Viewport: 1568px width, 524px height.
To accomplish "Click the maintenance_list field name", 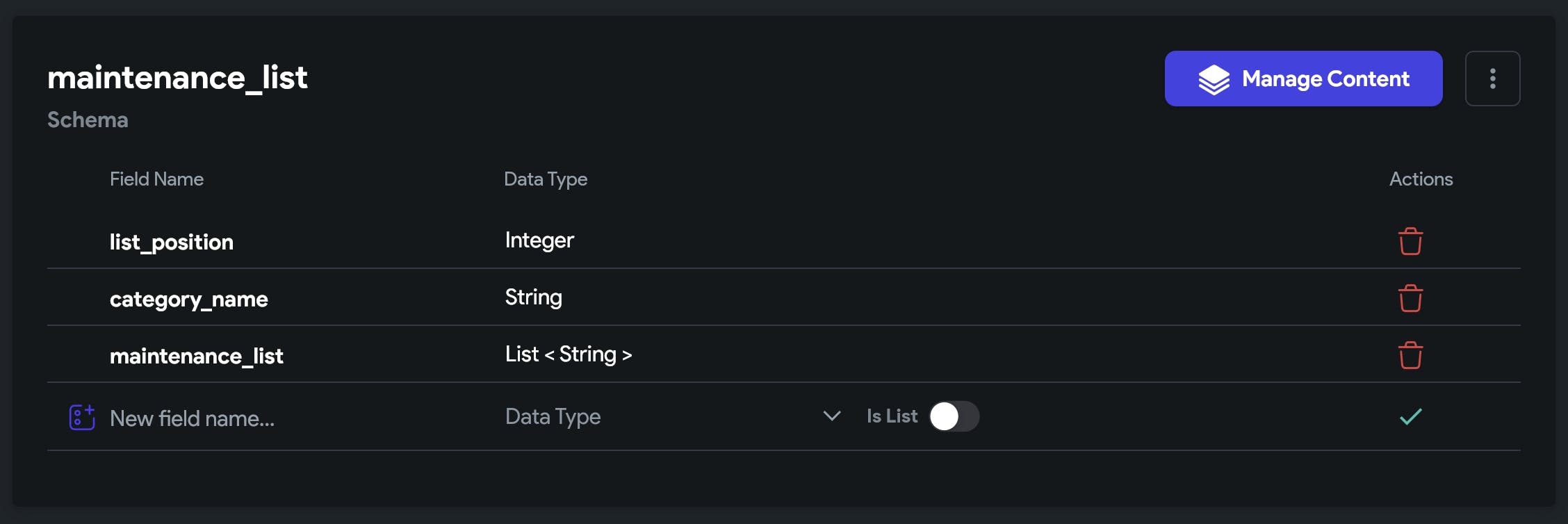I will (x=197, y=357).
